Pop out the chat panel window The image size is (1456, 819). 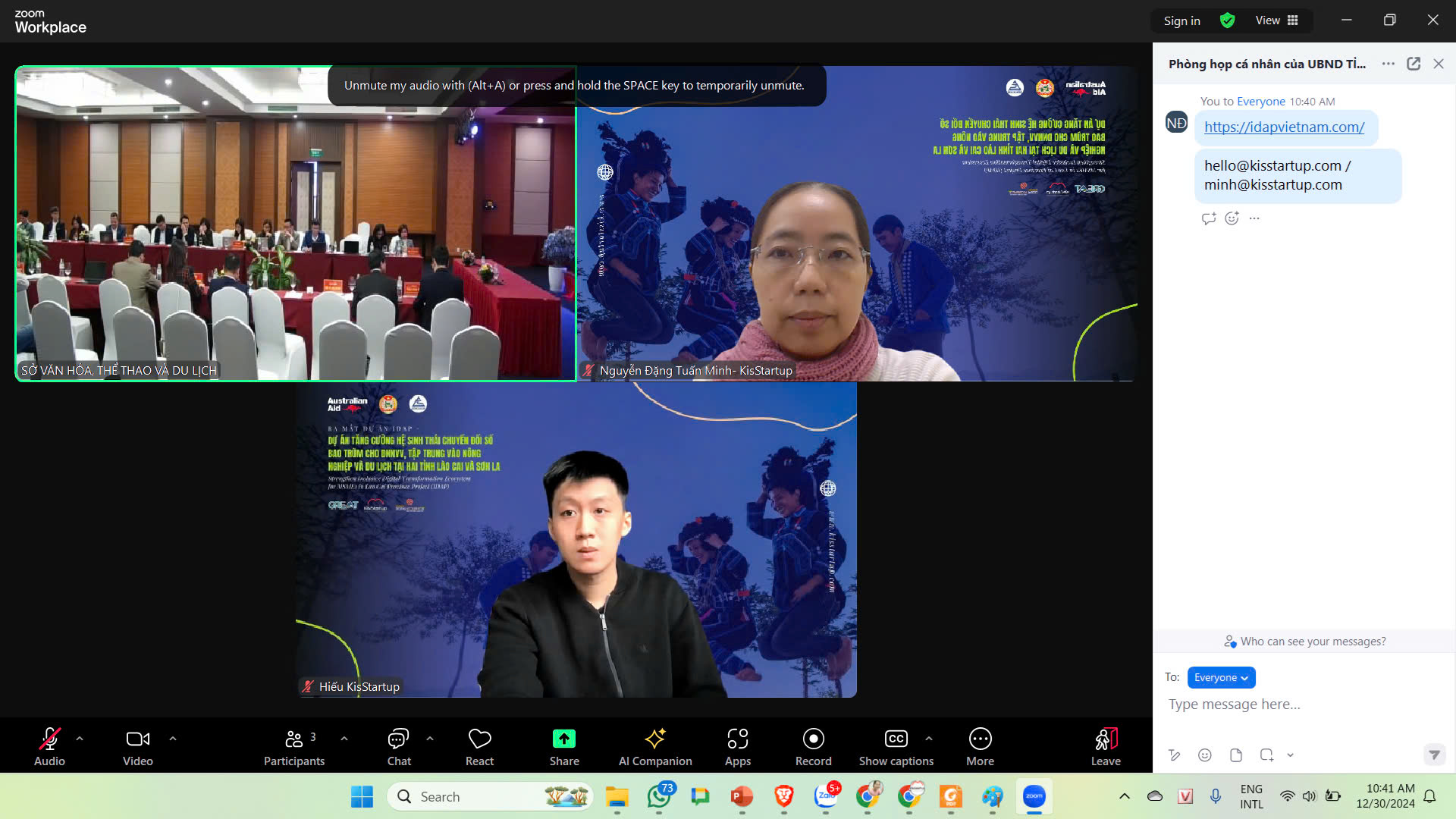[x=1414, y=64]
